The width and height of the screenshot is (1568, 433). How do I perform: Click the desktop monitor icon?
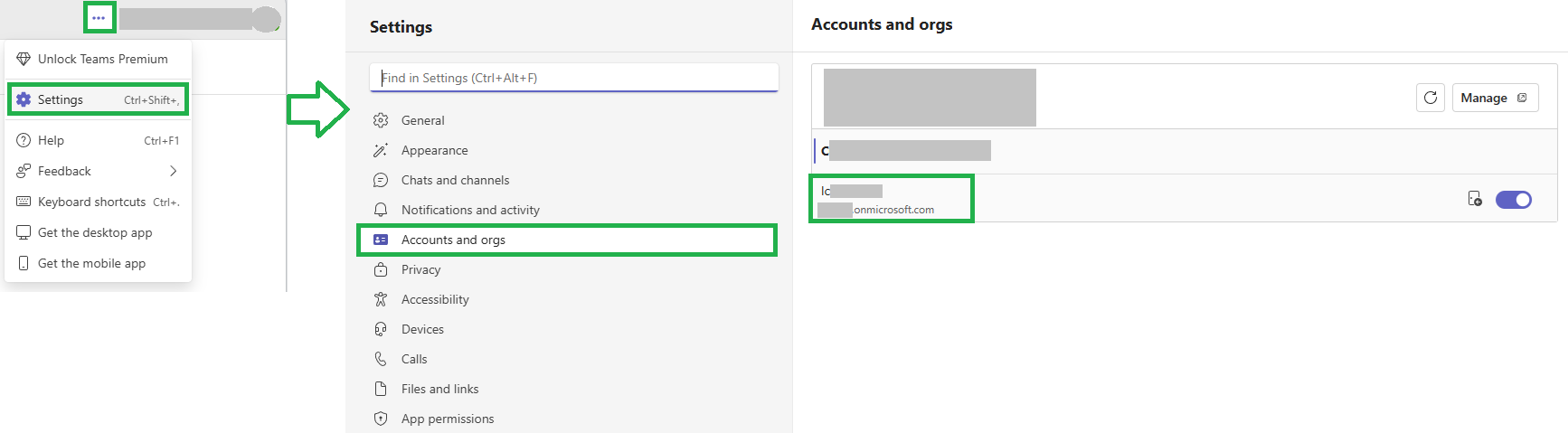(24, 232)
